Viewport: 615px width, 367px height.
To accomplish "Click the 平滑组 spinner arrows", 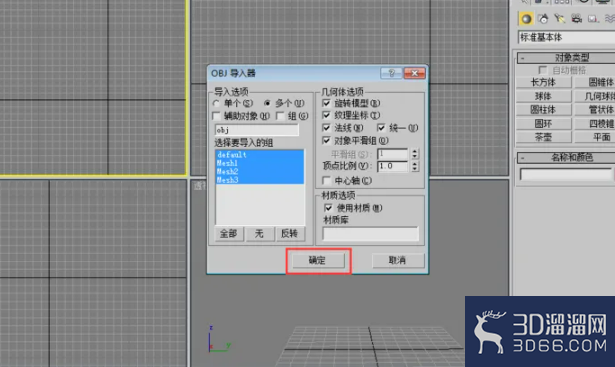I will [x=415, y=154].
